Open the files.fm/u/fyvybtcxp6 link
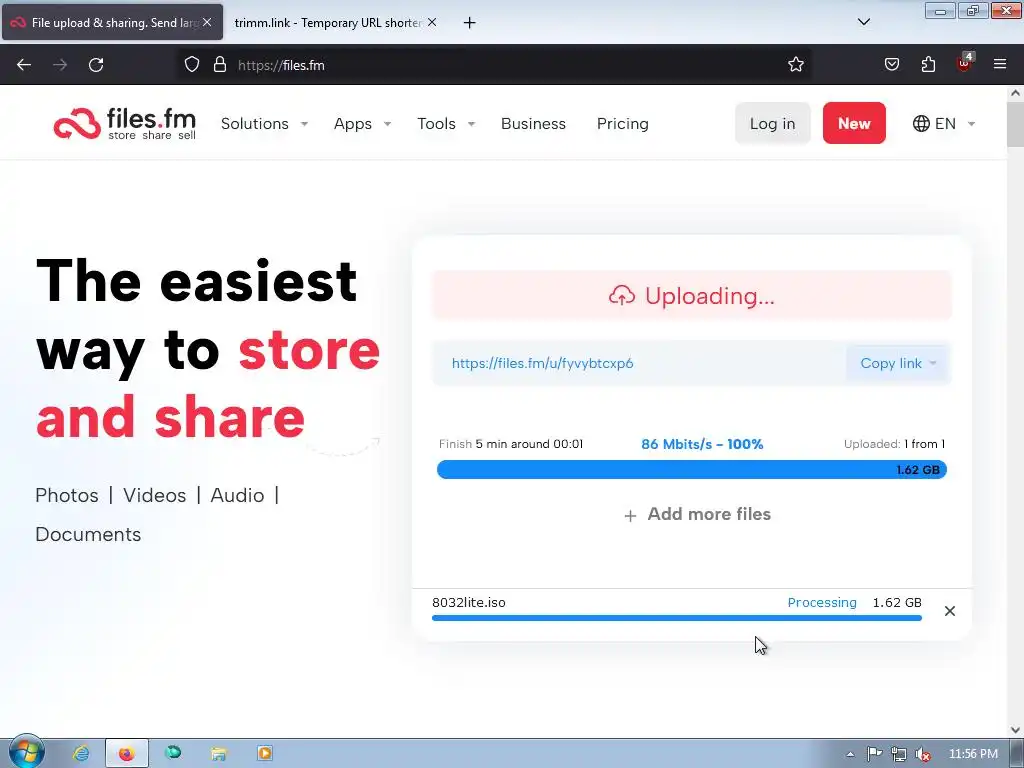The image size is (1024, 768). tap(542, 363)
